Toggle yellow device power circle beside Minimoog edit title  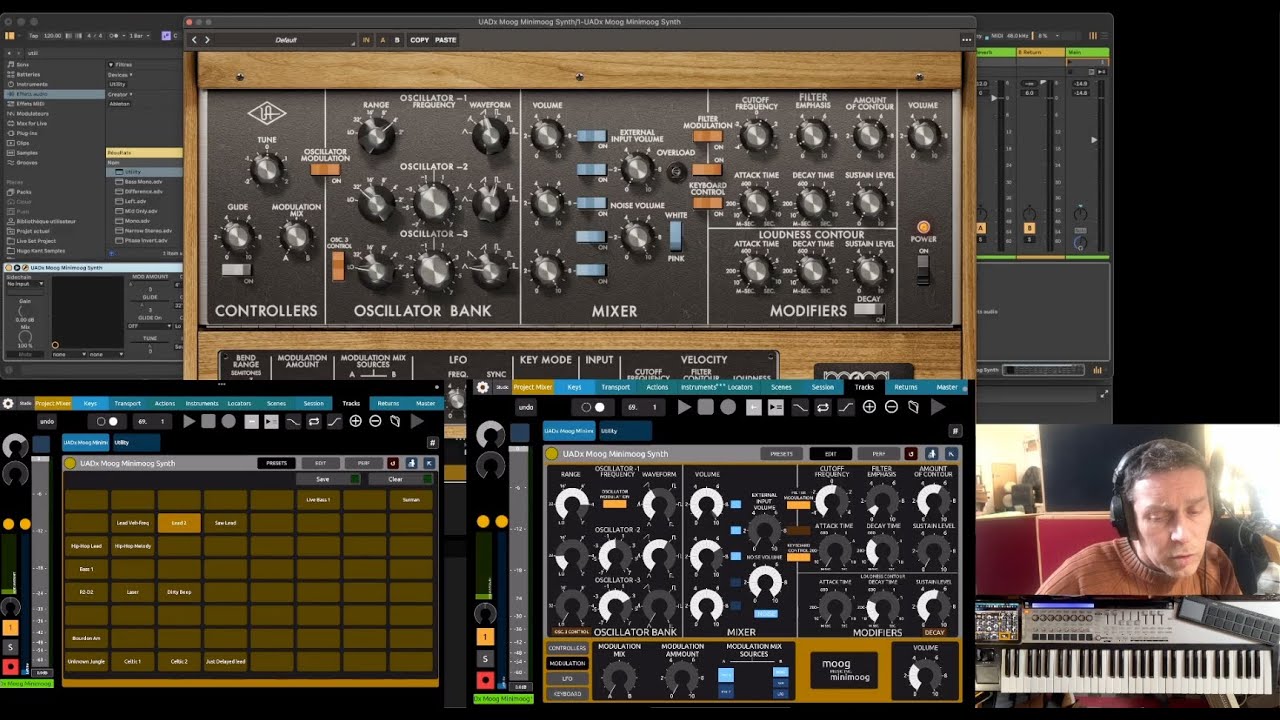pos(551,453)
